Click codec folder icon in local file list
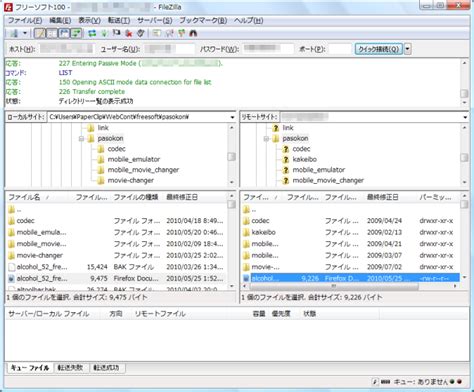This screenshot has width=474, height=392. [x=11, y=221]
